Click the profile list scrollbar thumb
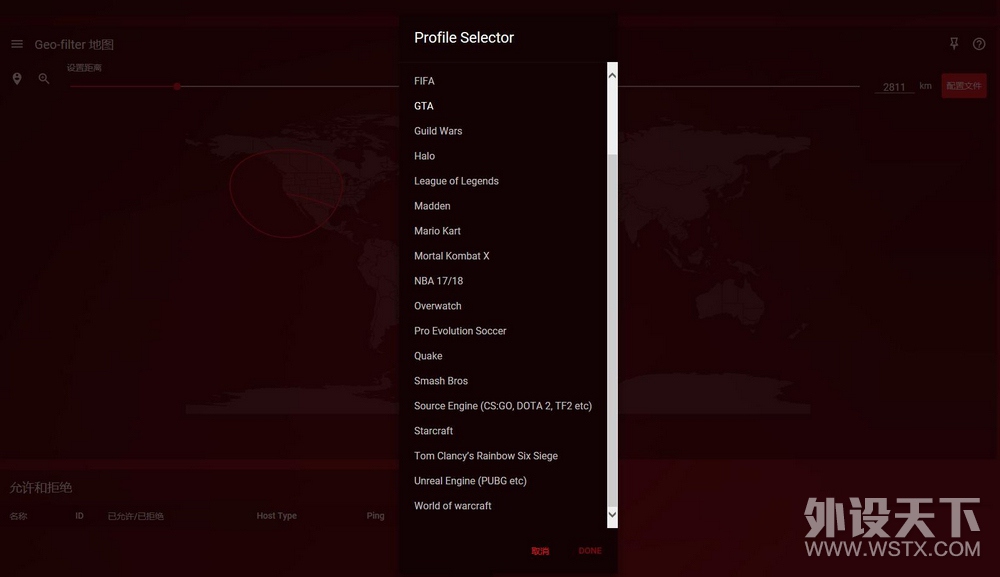Viewport: 1000px width, 577px height. point(612,329)
